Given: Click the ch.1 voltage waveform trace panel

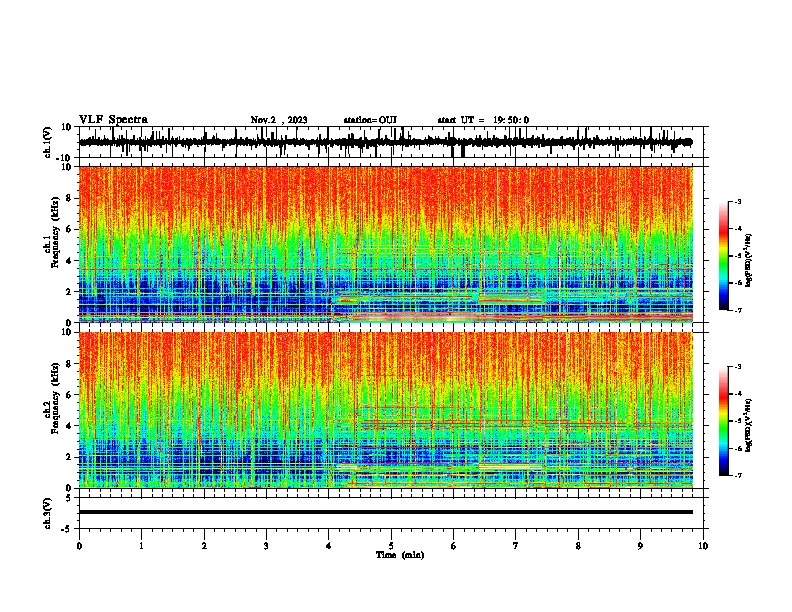Looking at the screenshot, I should click(393, 142).
